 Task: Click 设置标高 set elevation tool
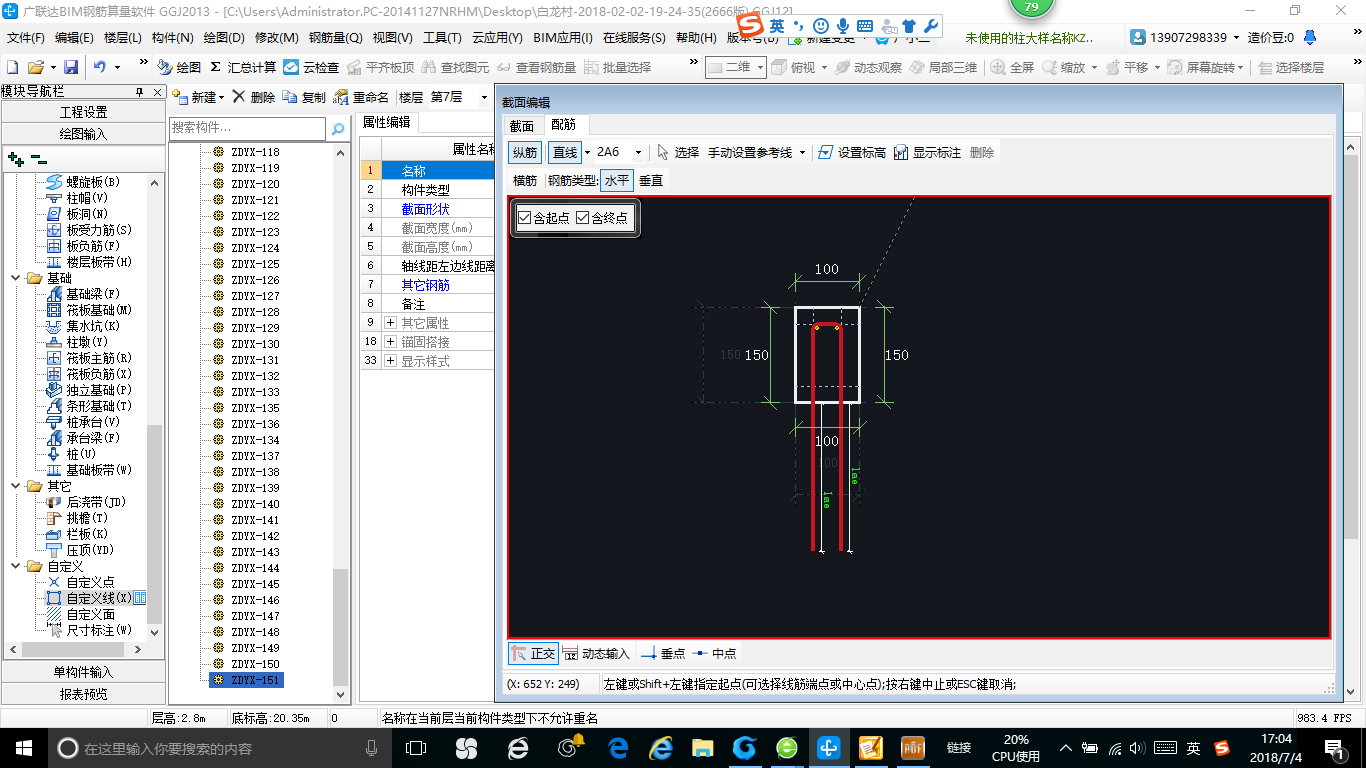pos(851,152)
